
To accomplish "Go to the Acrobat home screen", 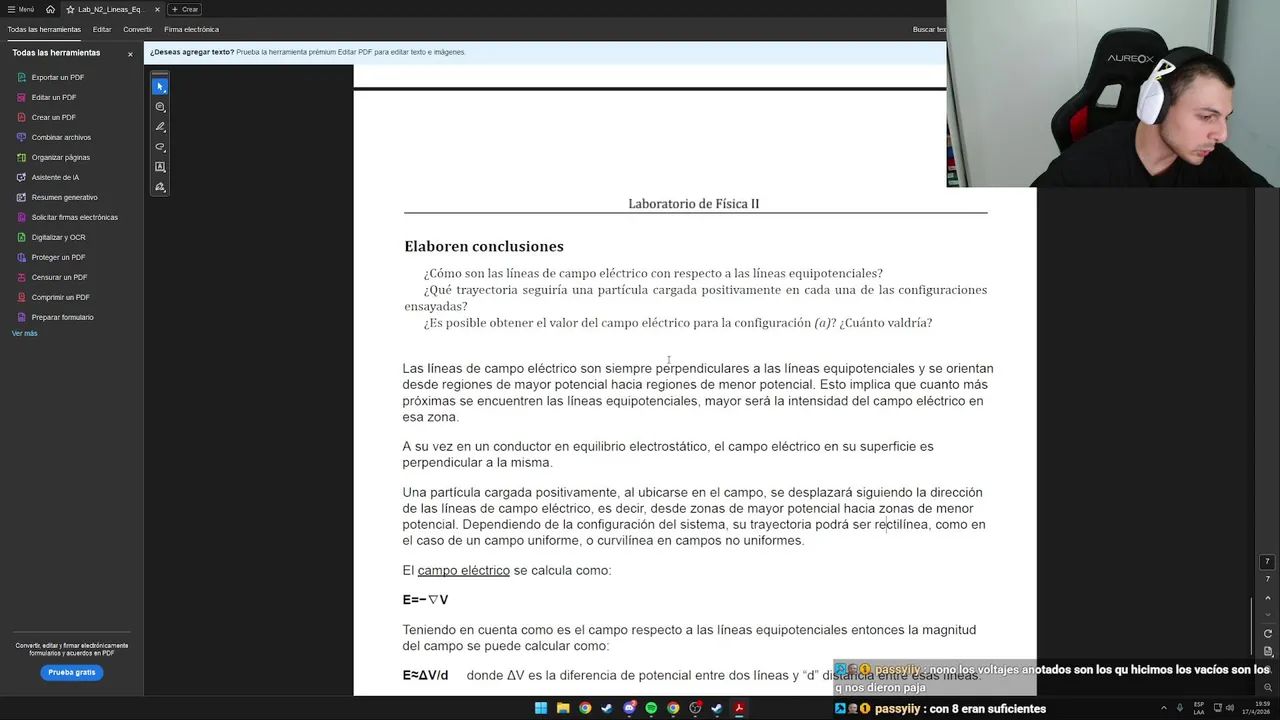I will click(x=50, y=9).
